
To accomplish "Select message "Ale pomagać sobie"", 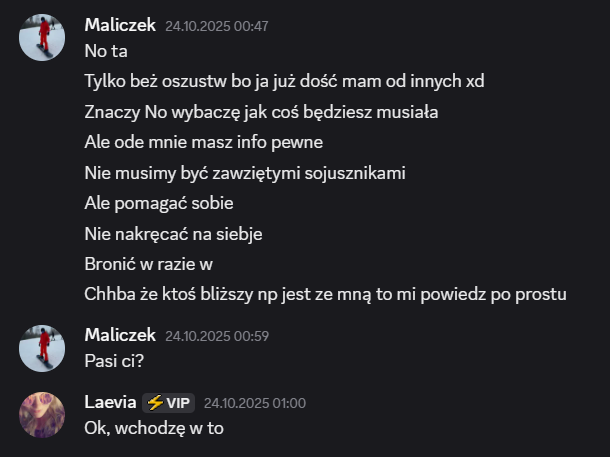I will point(159,203).
